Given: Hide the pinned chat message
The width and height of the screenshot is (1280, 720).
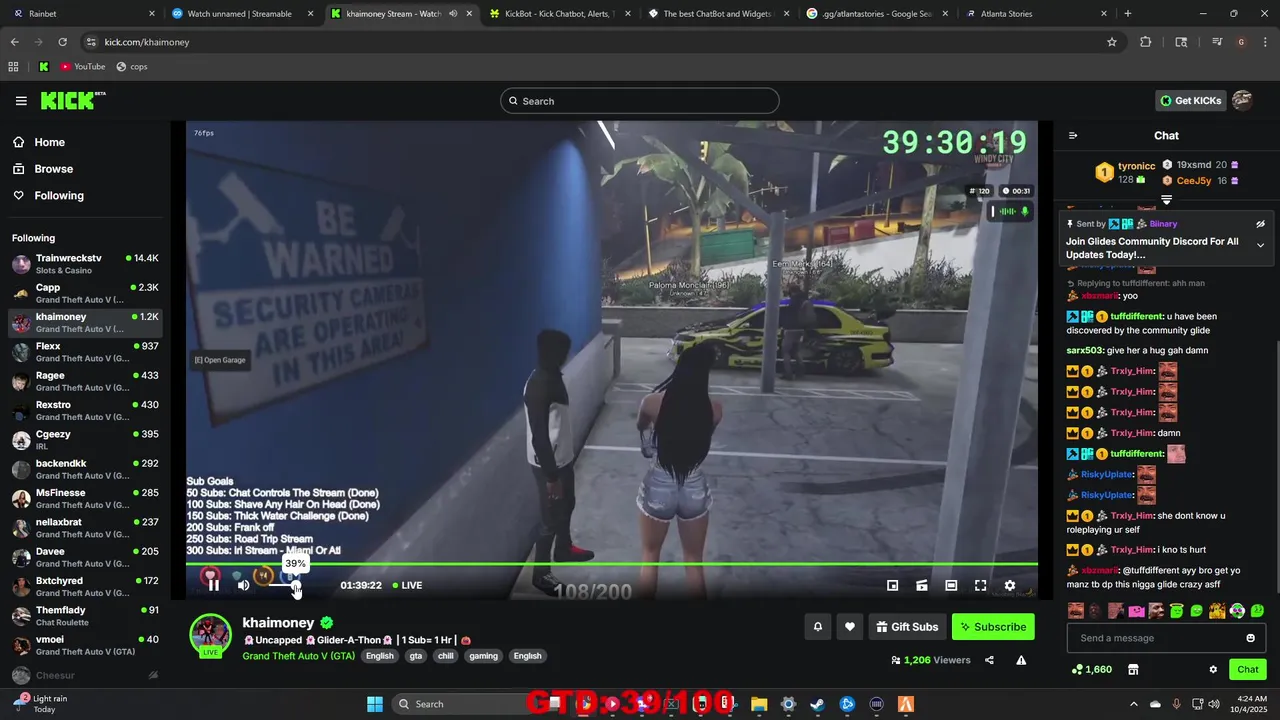Looking at the screenshot, I should 1260,224.
